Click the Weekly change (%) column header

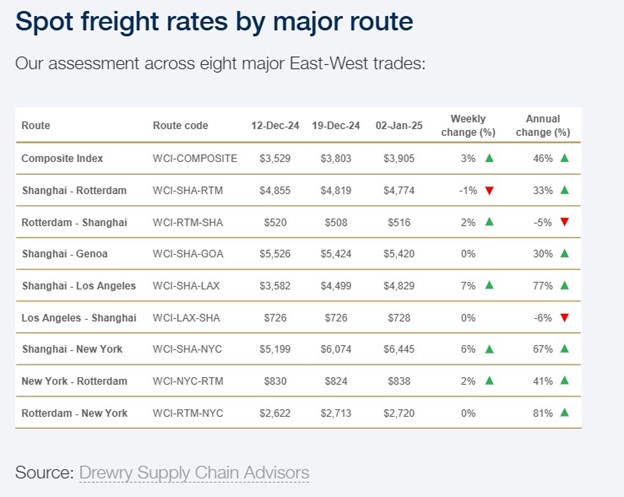468,125
